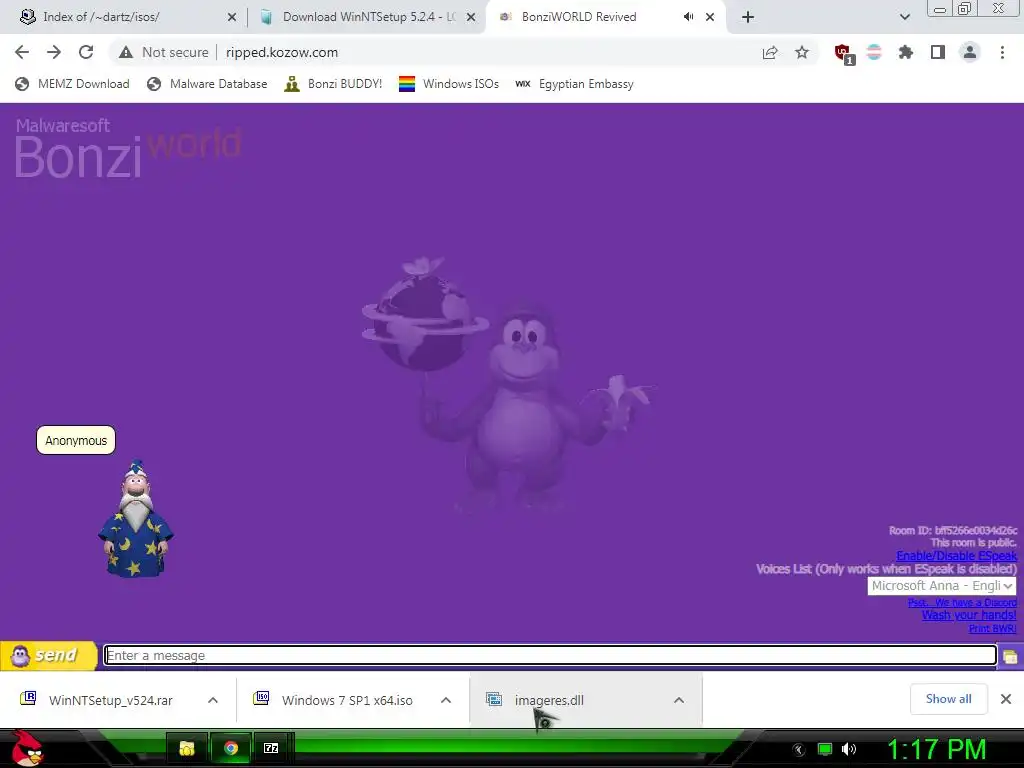Go back with the browser back arrow
This screenshot has width=1024, height=768.
22,52
